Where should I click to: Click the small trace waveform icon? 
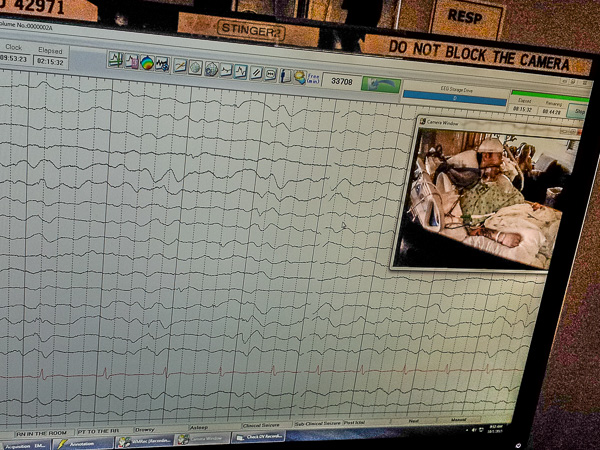click(226, 71)
